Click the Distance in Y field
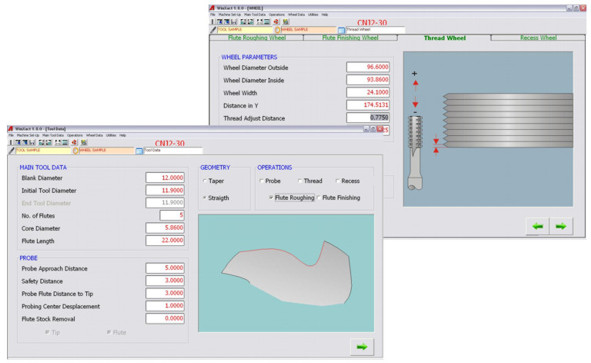Image resolution: width=591 pixels, height=363 pixels. tap(368, 105)
